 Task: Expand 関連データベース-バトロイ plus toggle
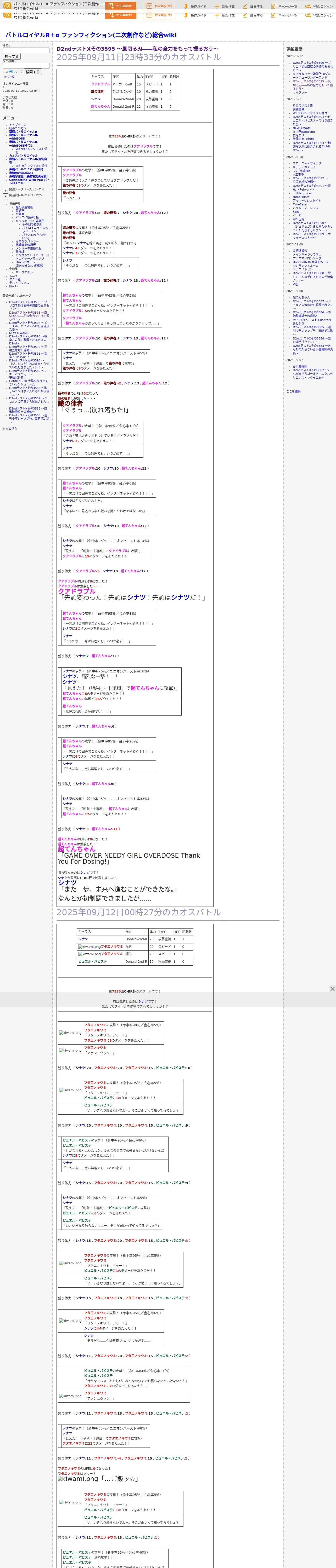tap(5, 191)
